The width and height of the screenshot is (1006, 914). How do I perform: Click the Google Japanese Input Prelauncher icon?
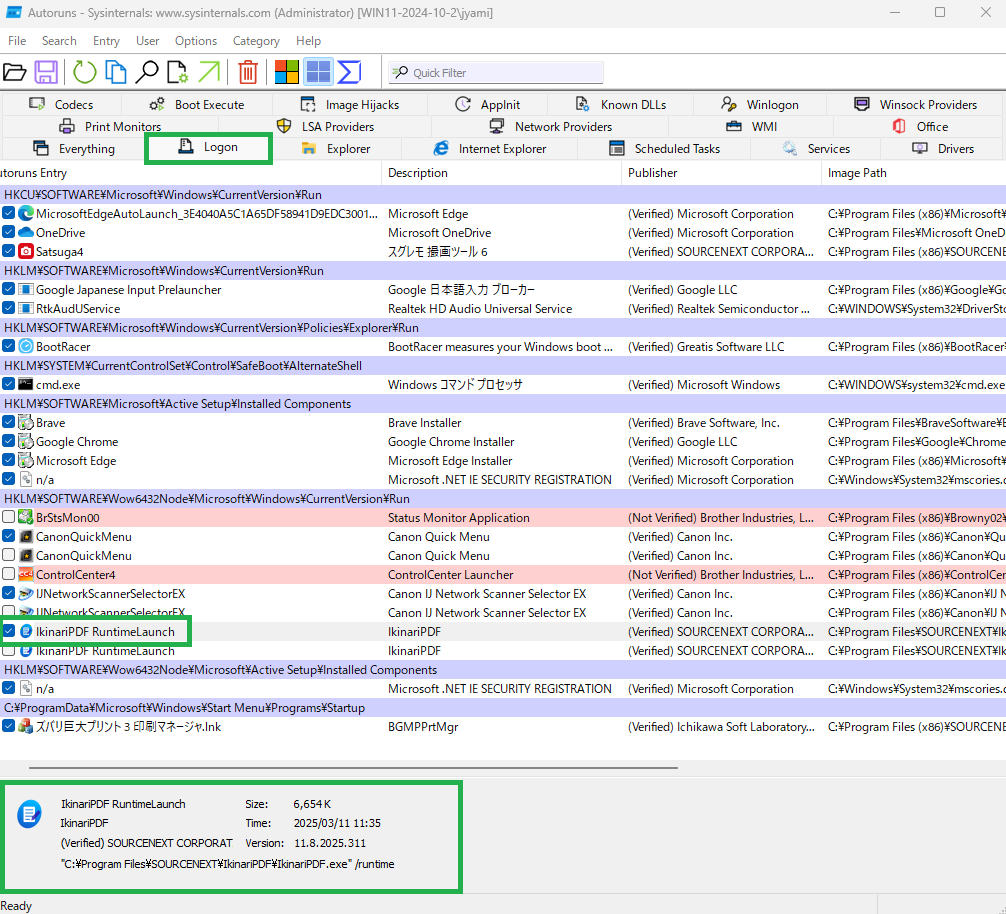click(26, 289)
